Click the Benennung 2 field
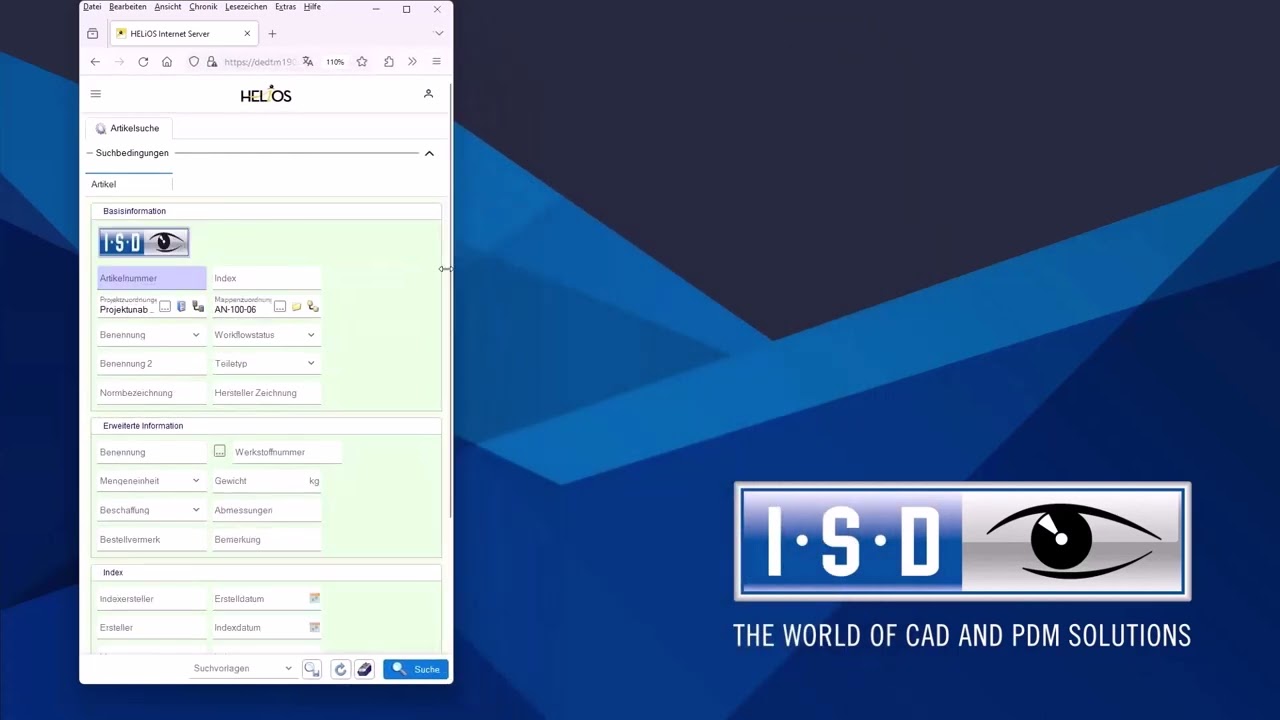The image size is (1280, 720). click(152, 364)
